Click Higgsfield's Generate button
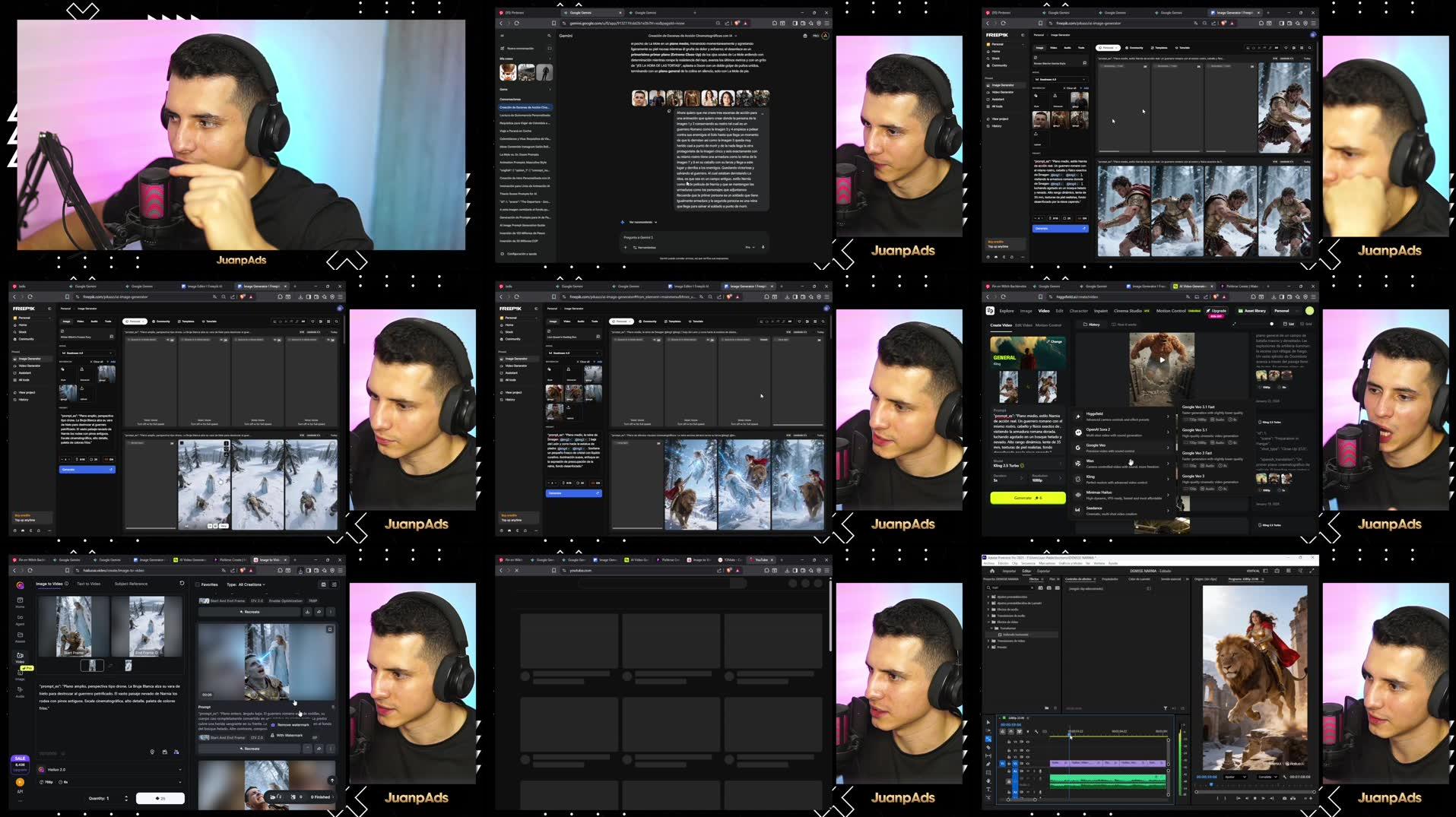Screen dimensions: 1456x817 [1028, 498]
